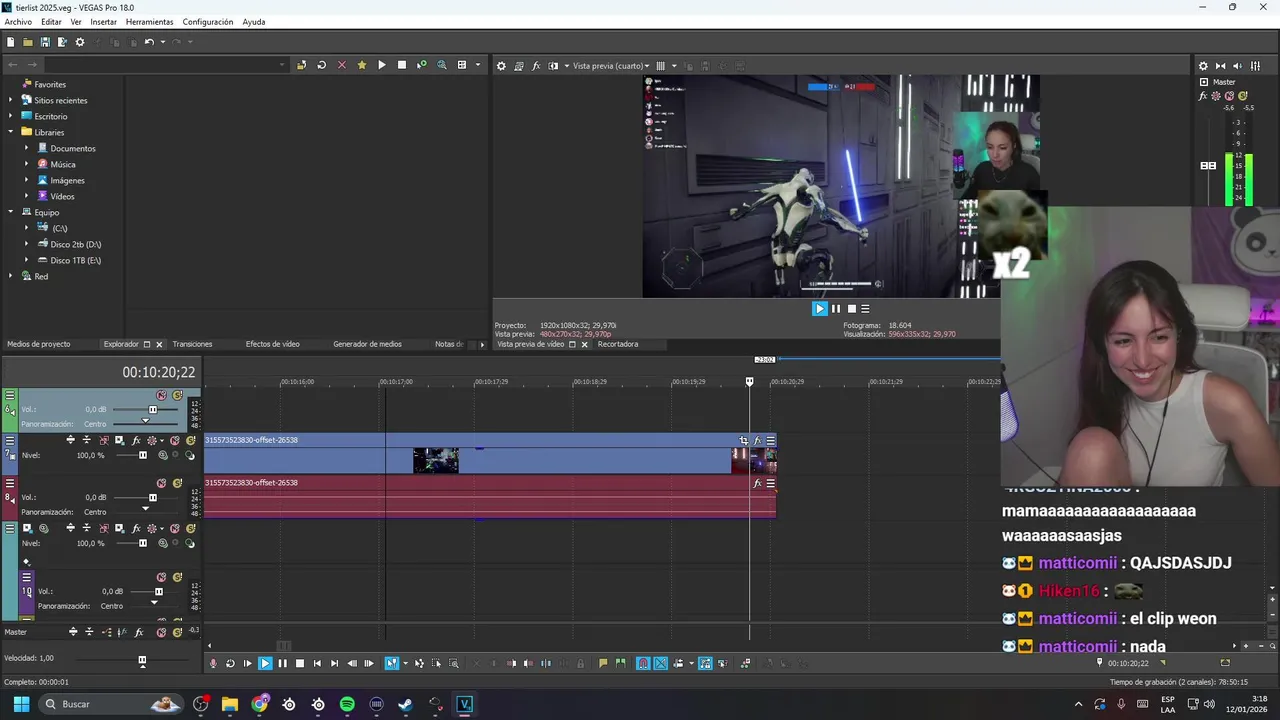Viewport: 1280px width, 720px height.
Task: Open a project with the folder icon
Action: pos(28,42)
